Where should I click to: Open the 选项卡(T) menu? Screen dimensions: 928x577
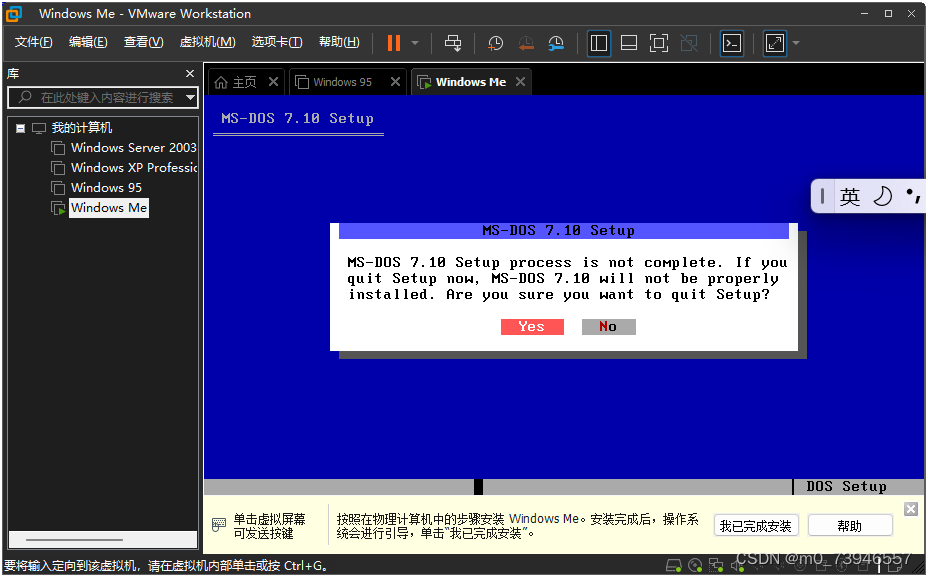(276, 42)
